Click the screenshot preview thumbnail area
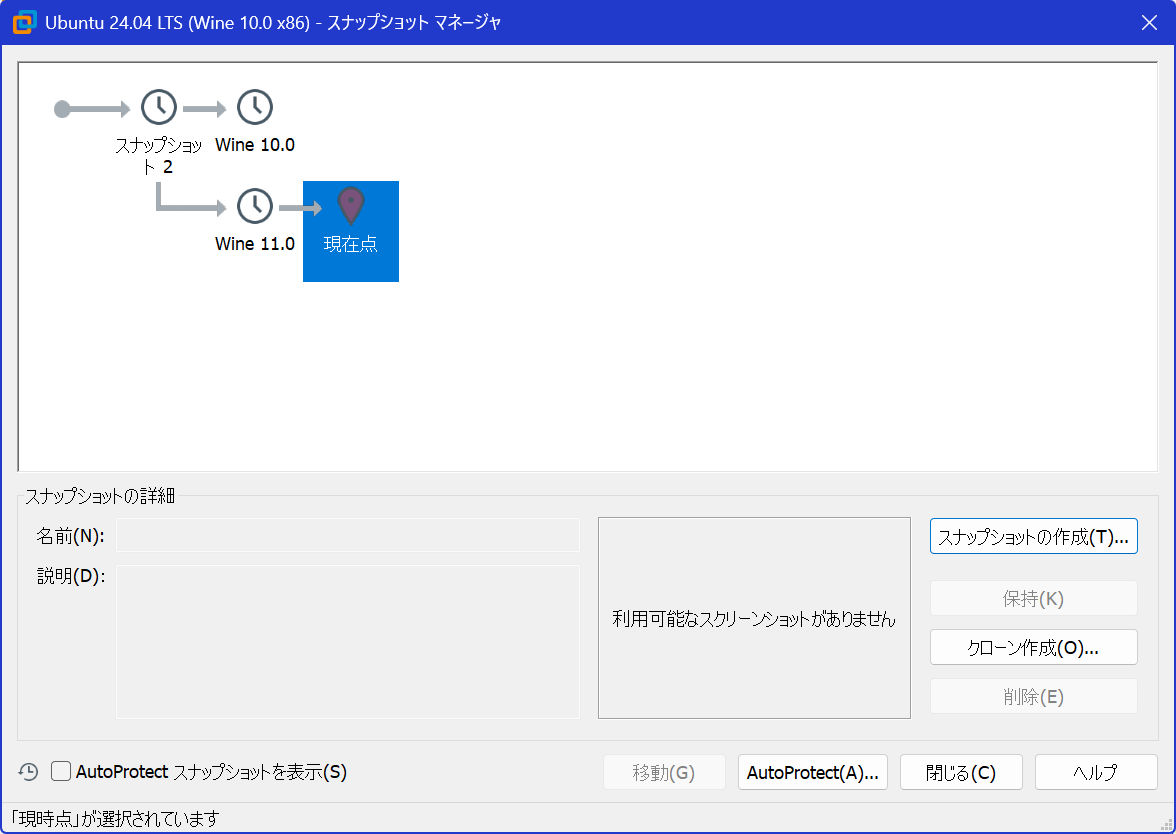Viewport: 1176px width, 834px height. pos(754,618)
